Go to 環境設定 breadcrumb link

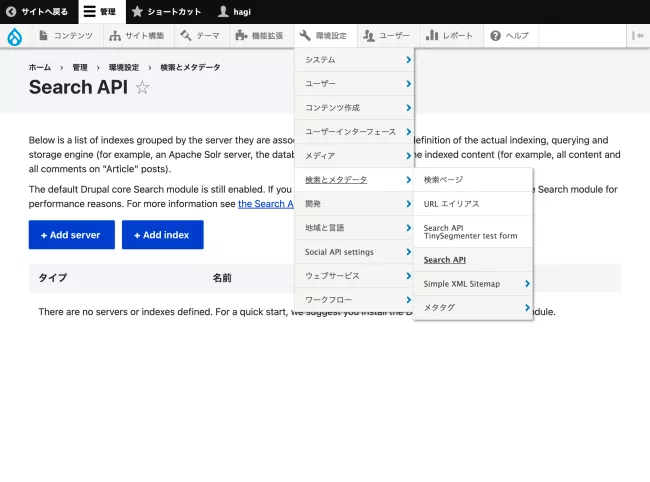(124, 68)
